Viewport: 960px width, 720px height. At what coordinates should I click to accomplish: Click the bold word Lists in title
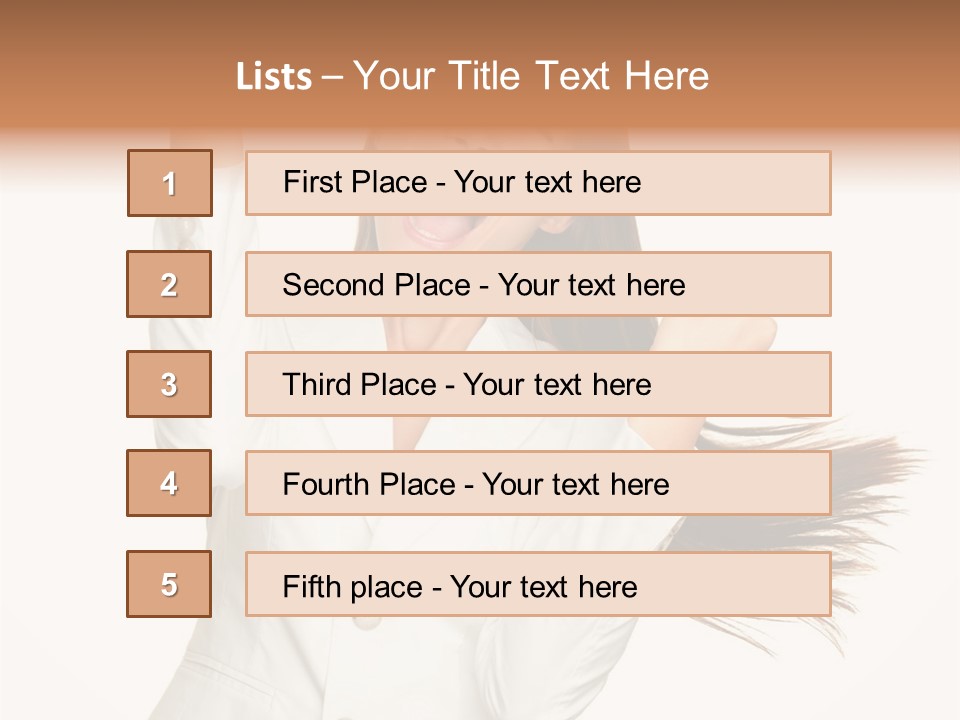[x=274, y=77]
